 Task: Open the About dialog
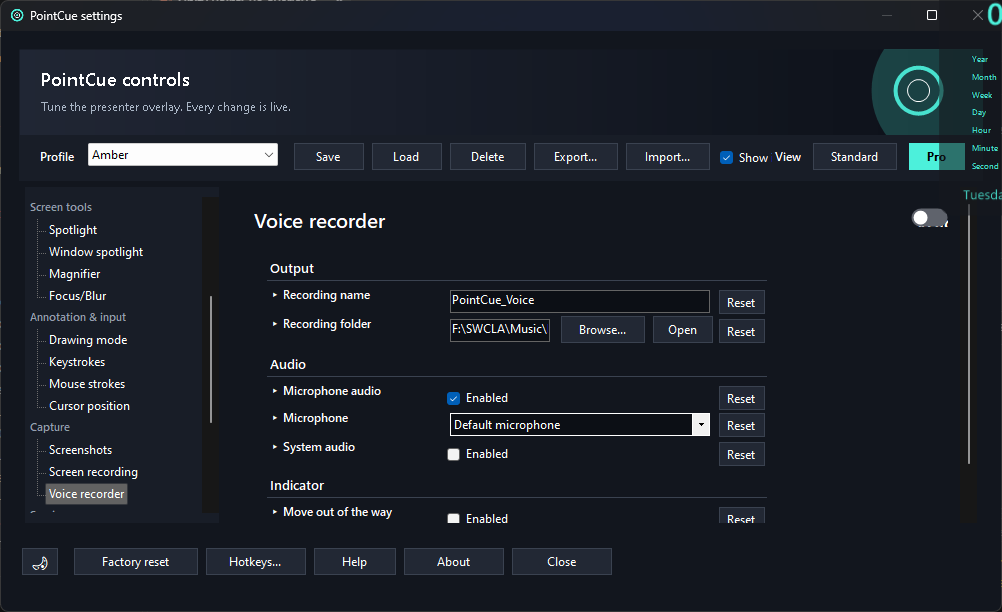point(454,562)
